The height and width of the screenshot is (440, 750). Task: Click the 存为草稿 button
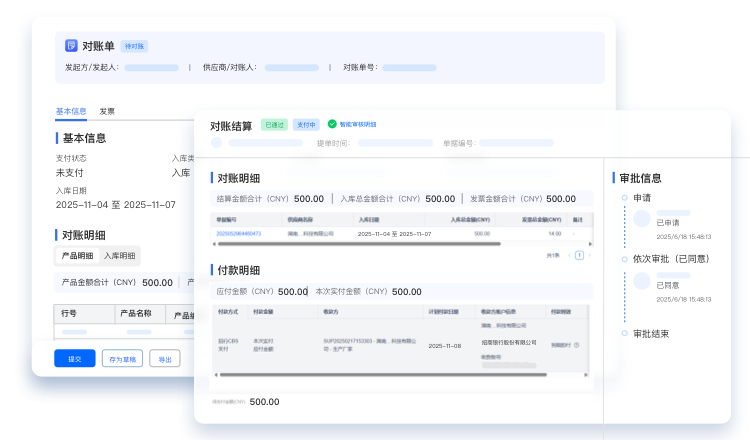click(123, 359)
